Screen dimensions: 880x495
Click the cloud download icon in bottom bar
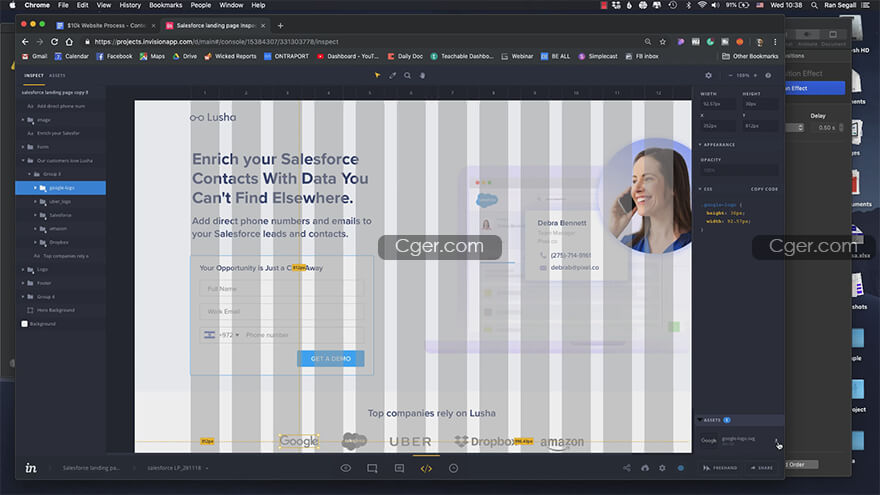pyautogui.click(x=645, y=468)
